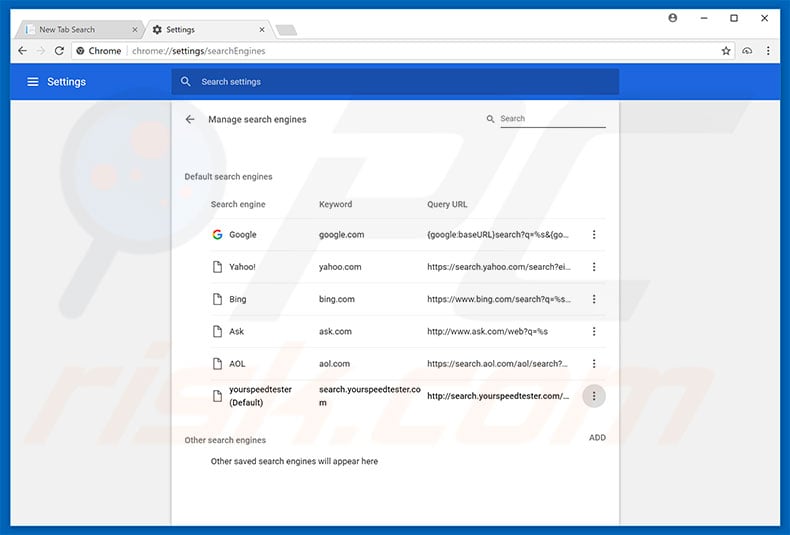Open a new browser tab
Screen dimensions: 790x535
tap(286, 30)
